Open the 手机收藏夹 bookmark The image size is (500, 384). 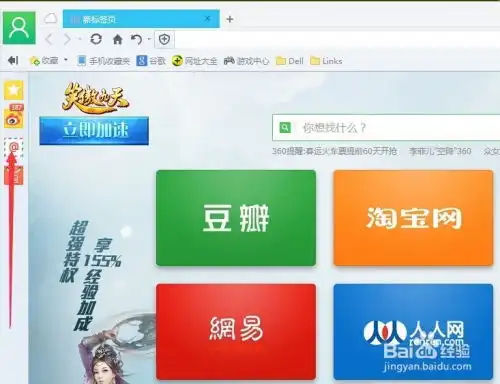(103, 61)
